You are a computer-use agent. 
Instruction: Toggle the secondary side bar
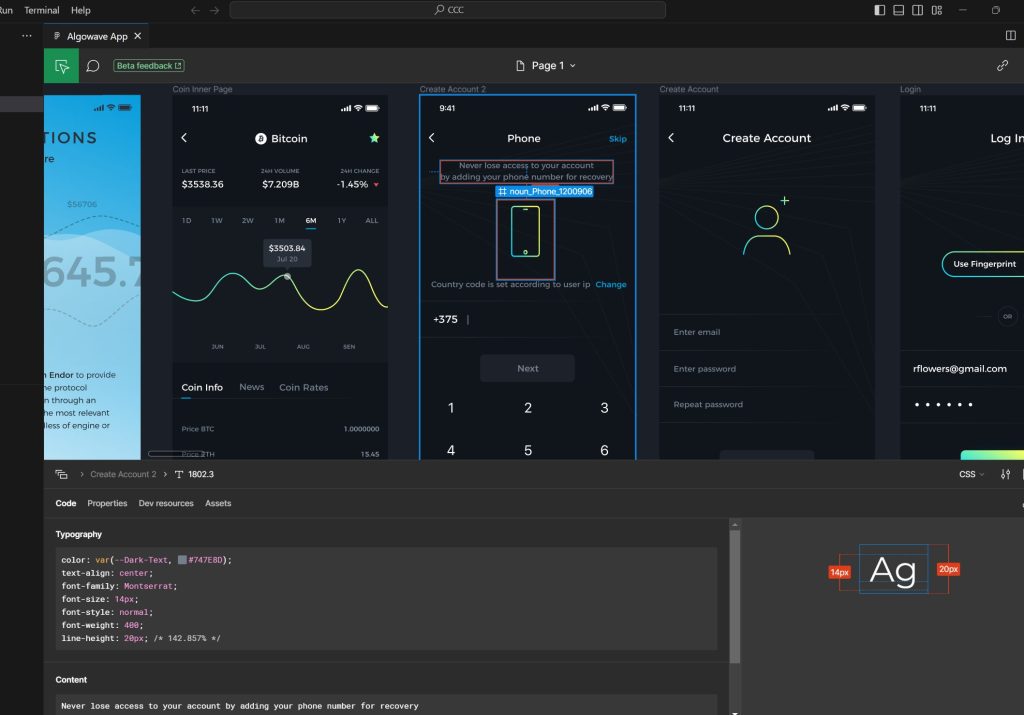coord(918,10)
